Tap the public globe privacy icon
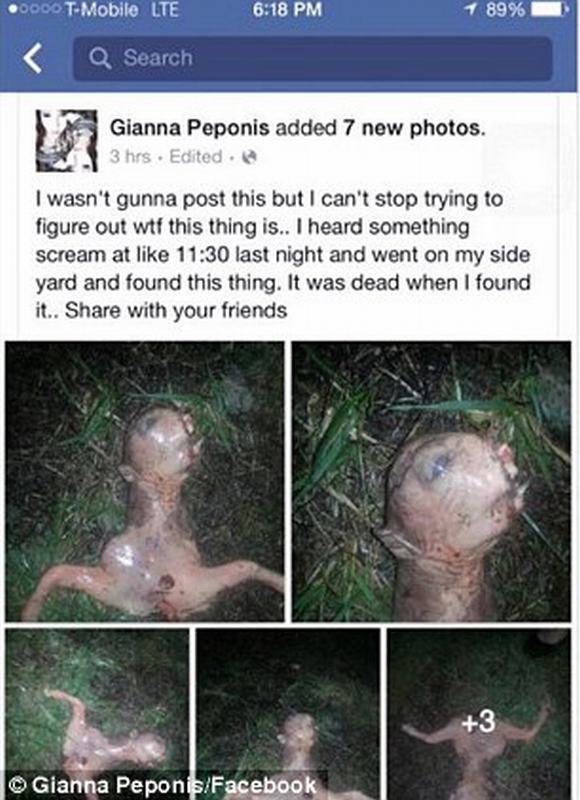The image size is (580, 800). (x=249, y=157)
